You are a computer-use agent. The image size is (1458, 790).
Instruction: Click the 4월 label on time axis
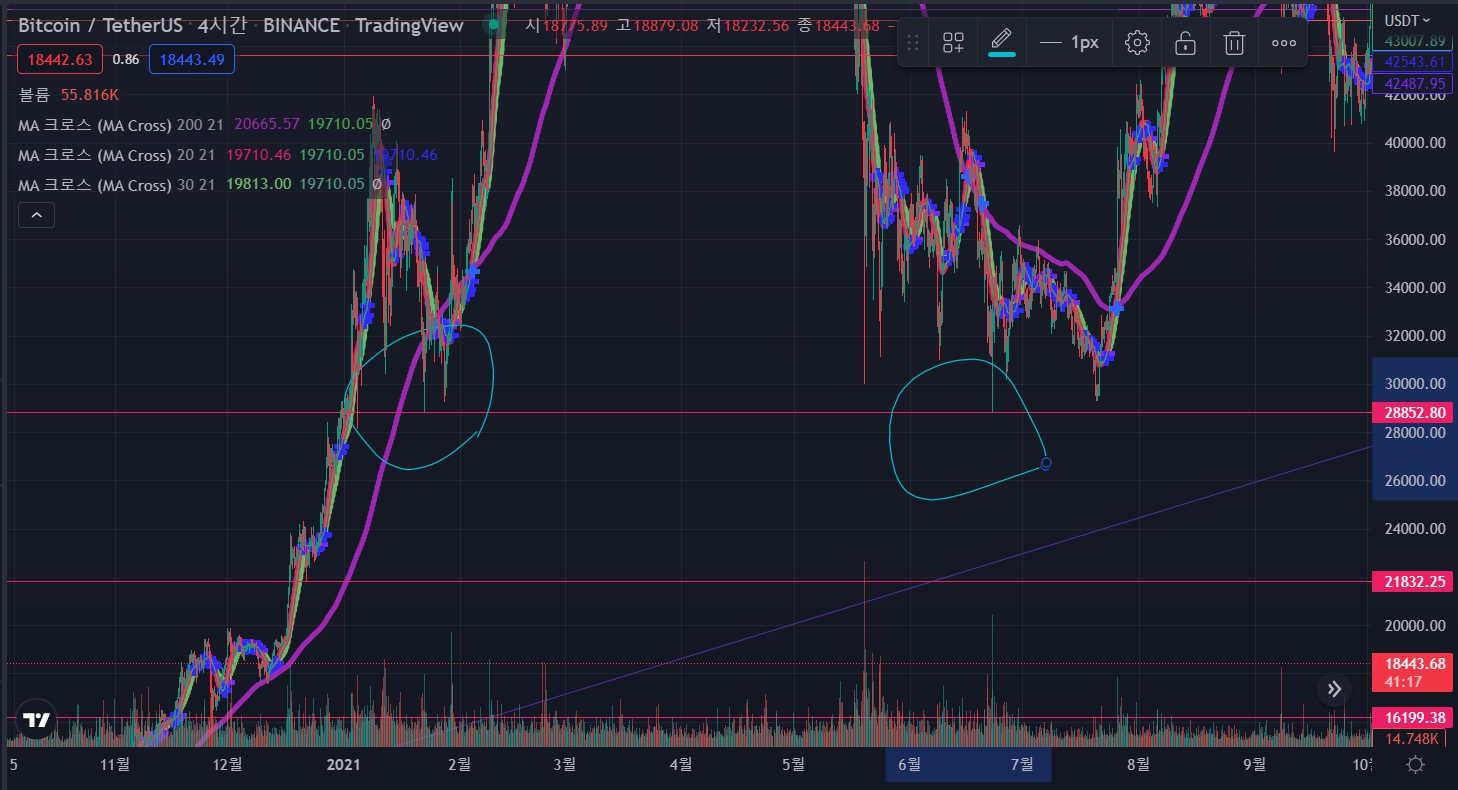[x=680, y=764]
